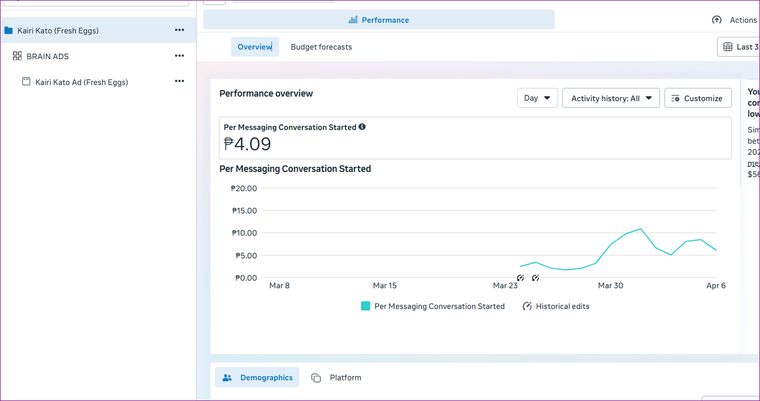Switch to the Performance tab
This screenshot has width=760, height=401.
point(379,19)
